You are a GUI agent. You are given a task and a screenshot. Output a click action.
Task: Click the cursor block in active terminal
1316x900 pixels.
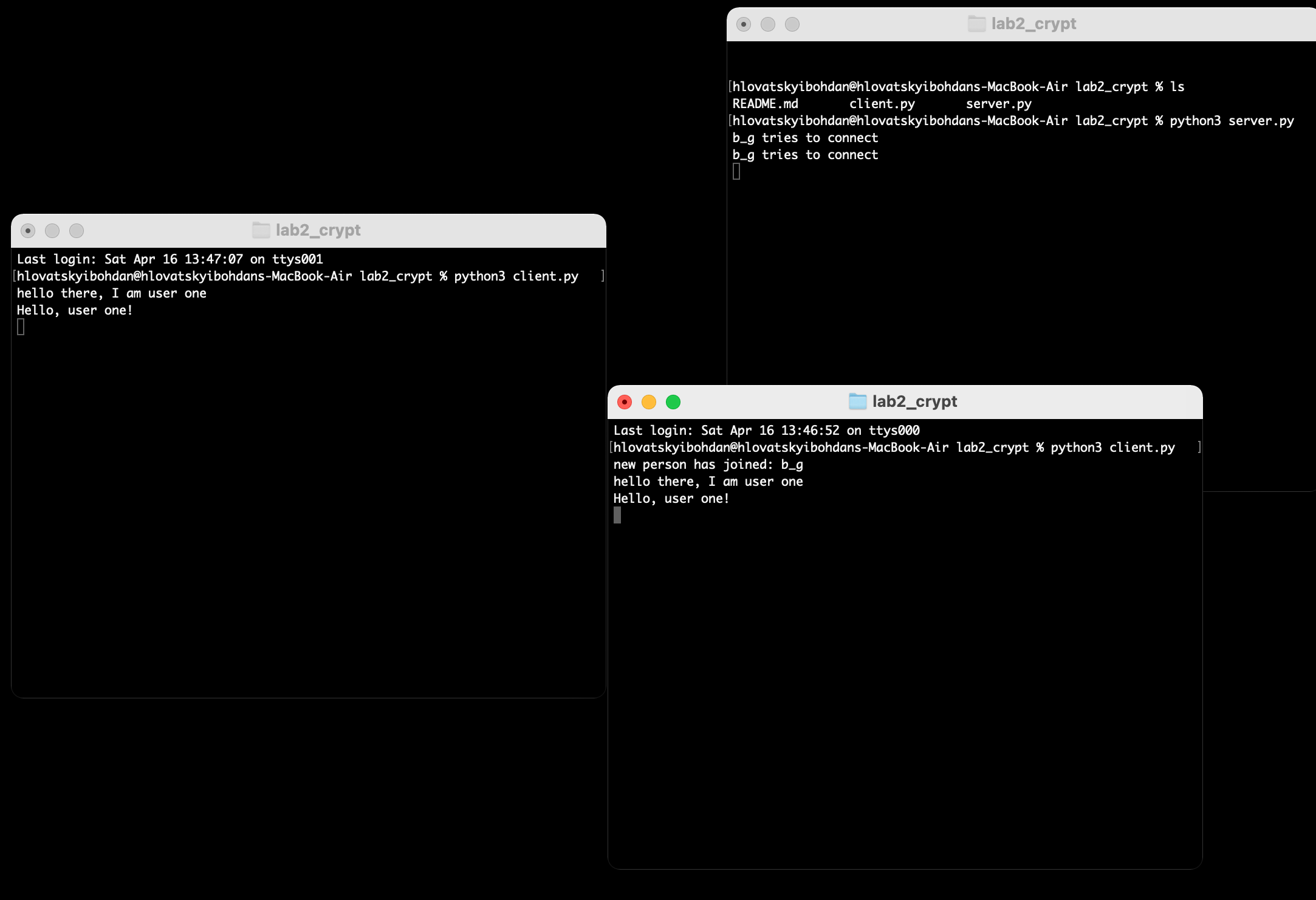(617, 516)
